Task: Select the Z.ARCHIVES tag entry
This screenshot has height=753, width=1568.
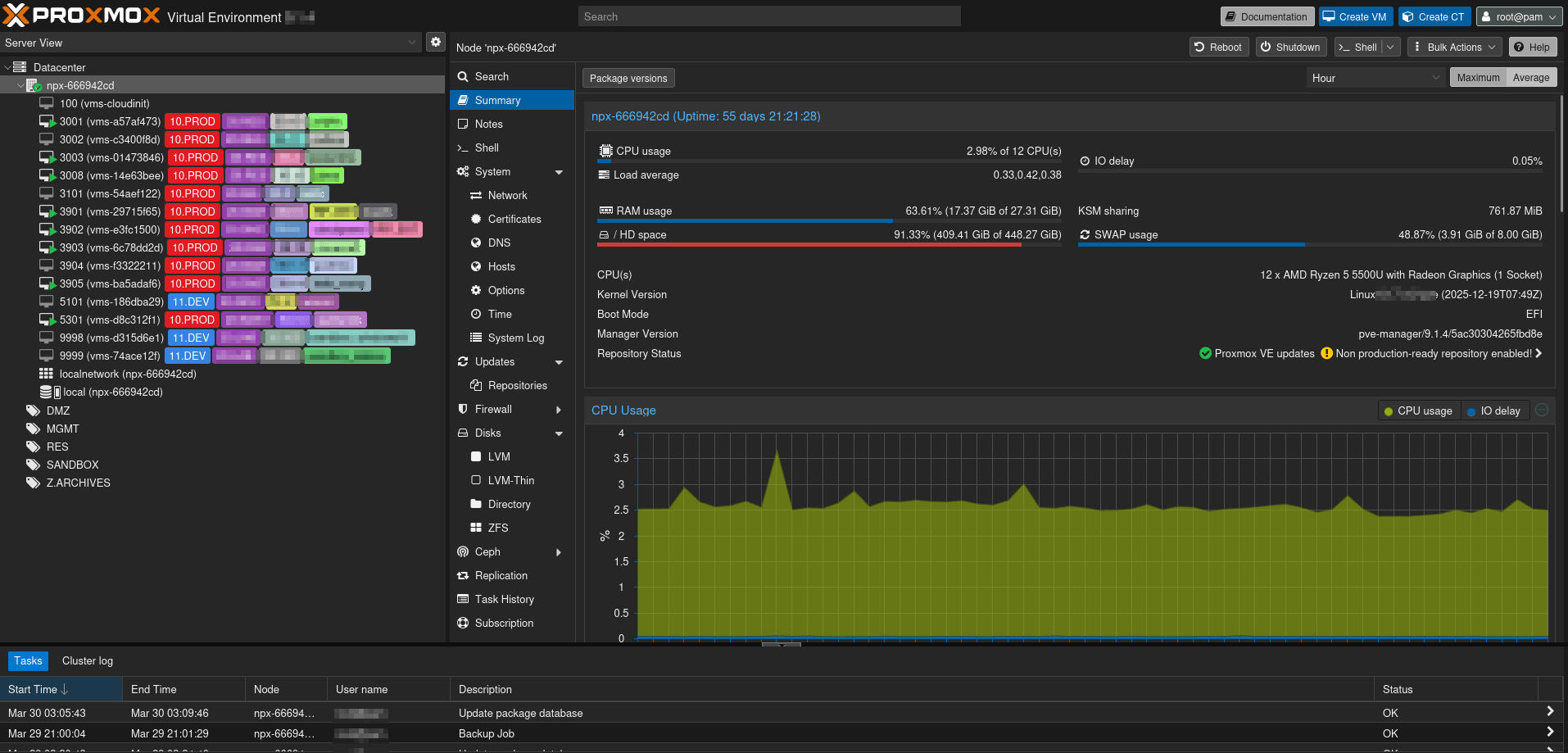Action: coord(223,483)
